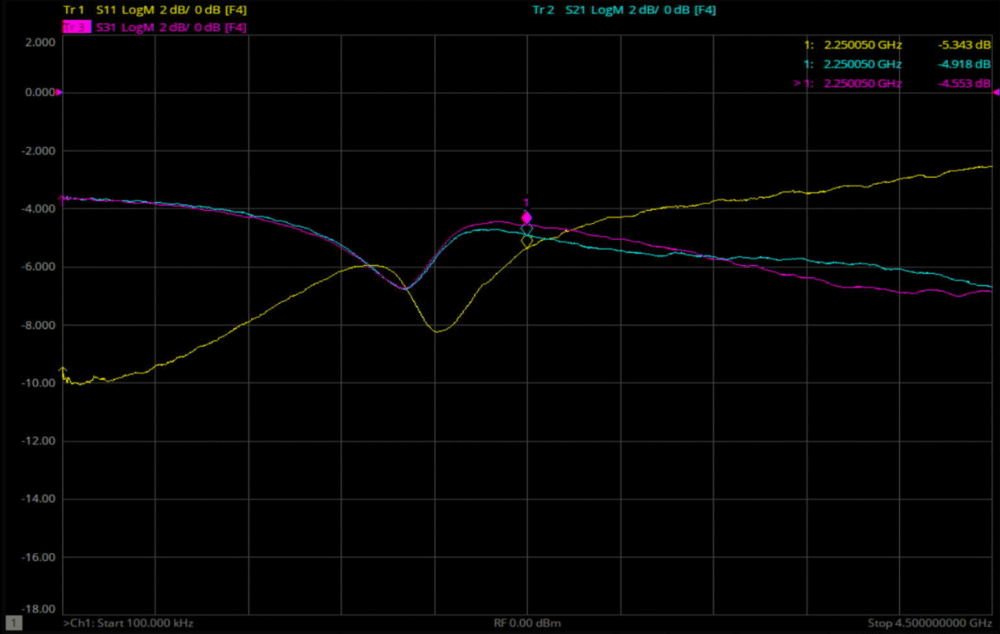Click the left magenta reference level arrow

(x=59, y=92)
